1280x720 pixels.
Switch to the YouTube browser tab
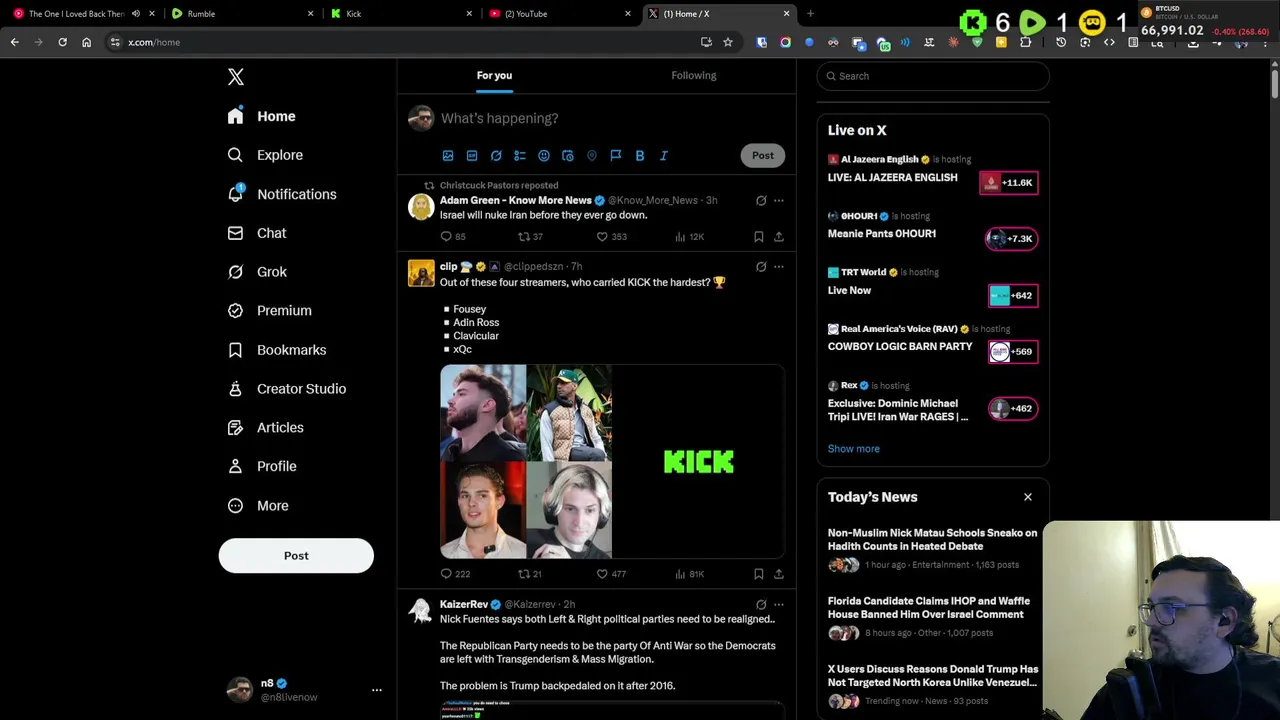[560, 14]
